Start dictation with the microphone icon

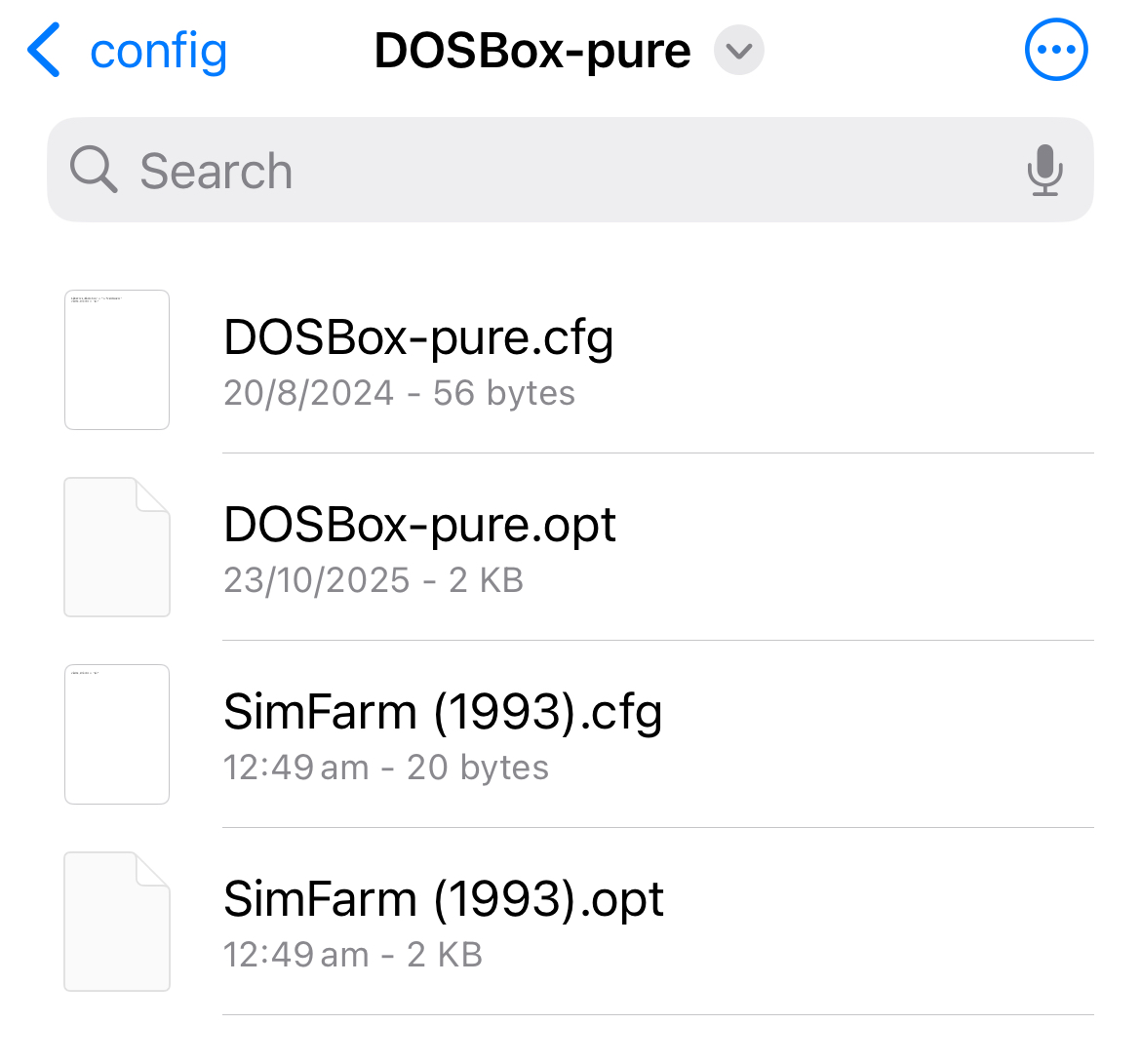(x=1044, y=171)
